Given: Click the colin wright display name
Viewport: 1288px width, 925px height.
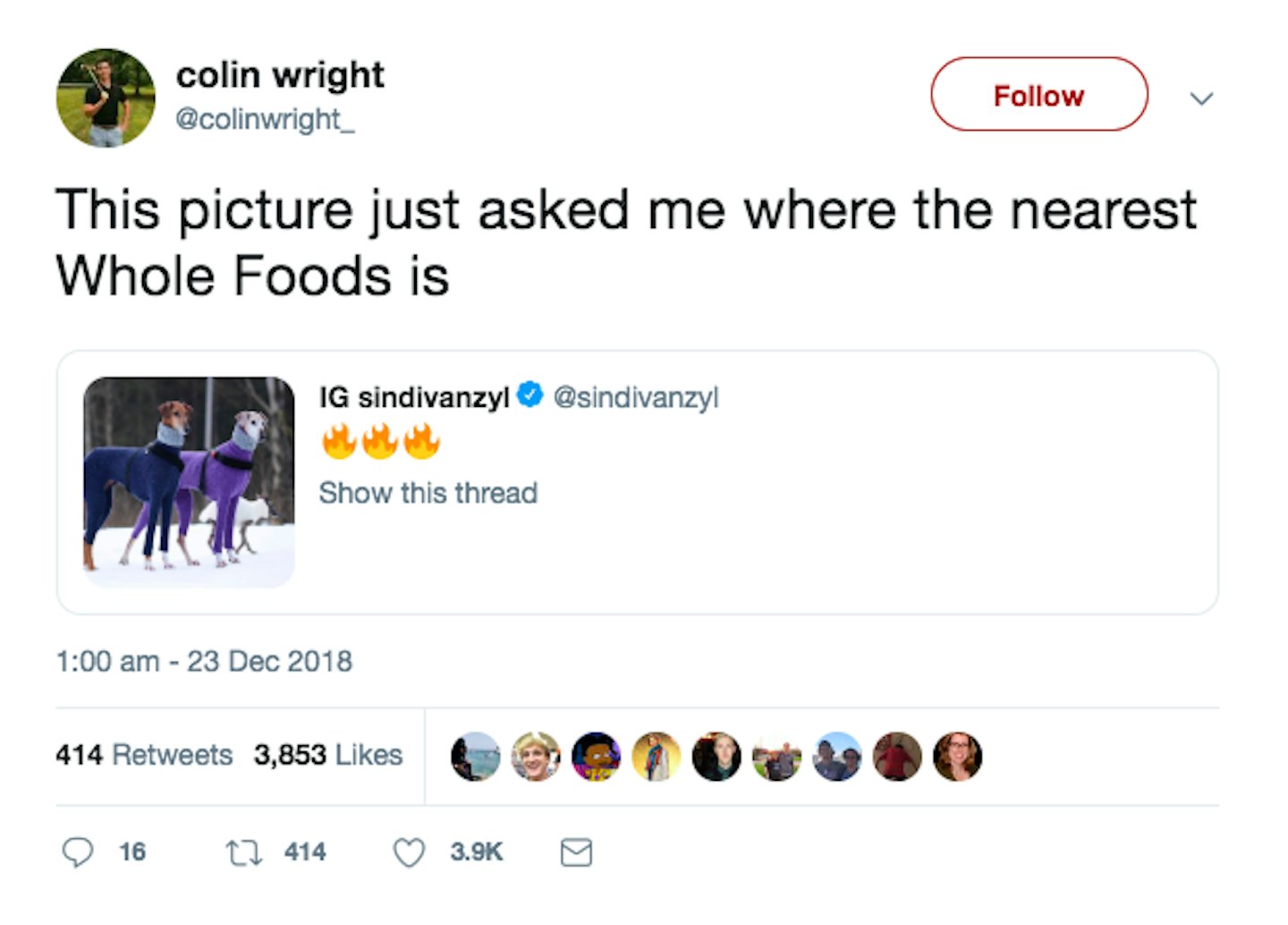Looking at the screenshot, I should [280, 75].
